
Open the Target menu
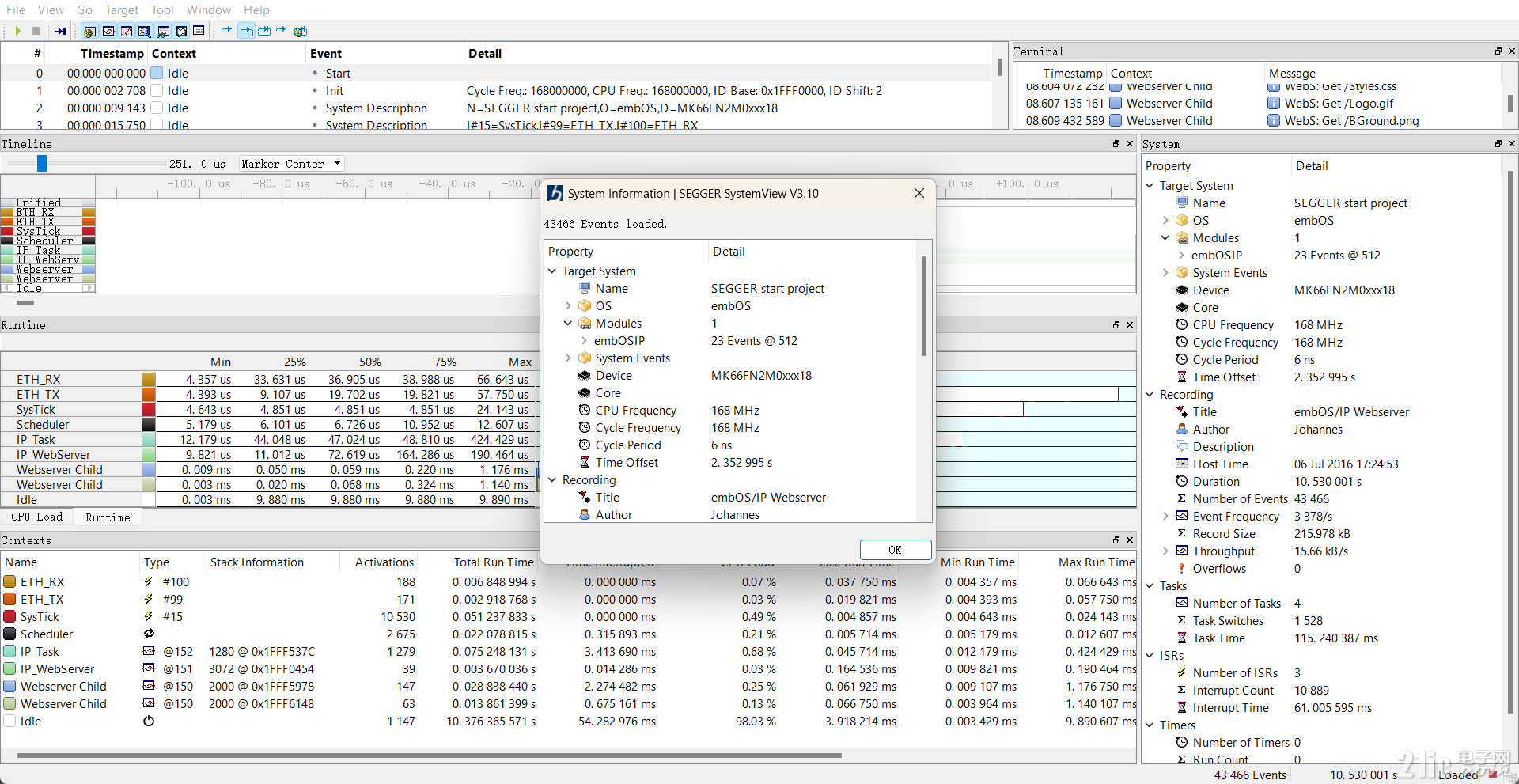click(121, 9)
